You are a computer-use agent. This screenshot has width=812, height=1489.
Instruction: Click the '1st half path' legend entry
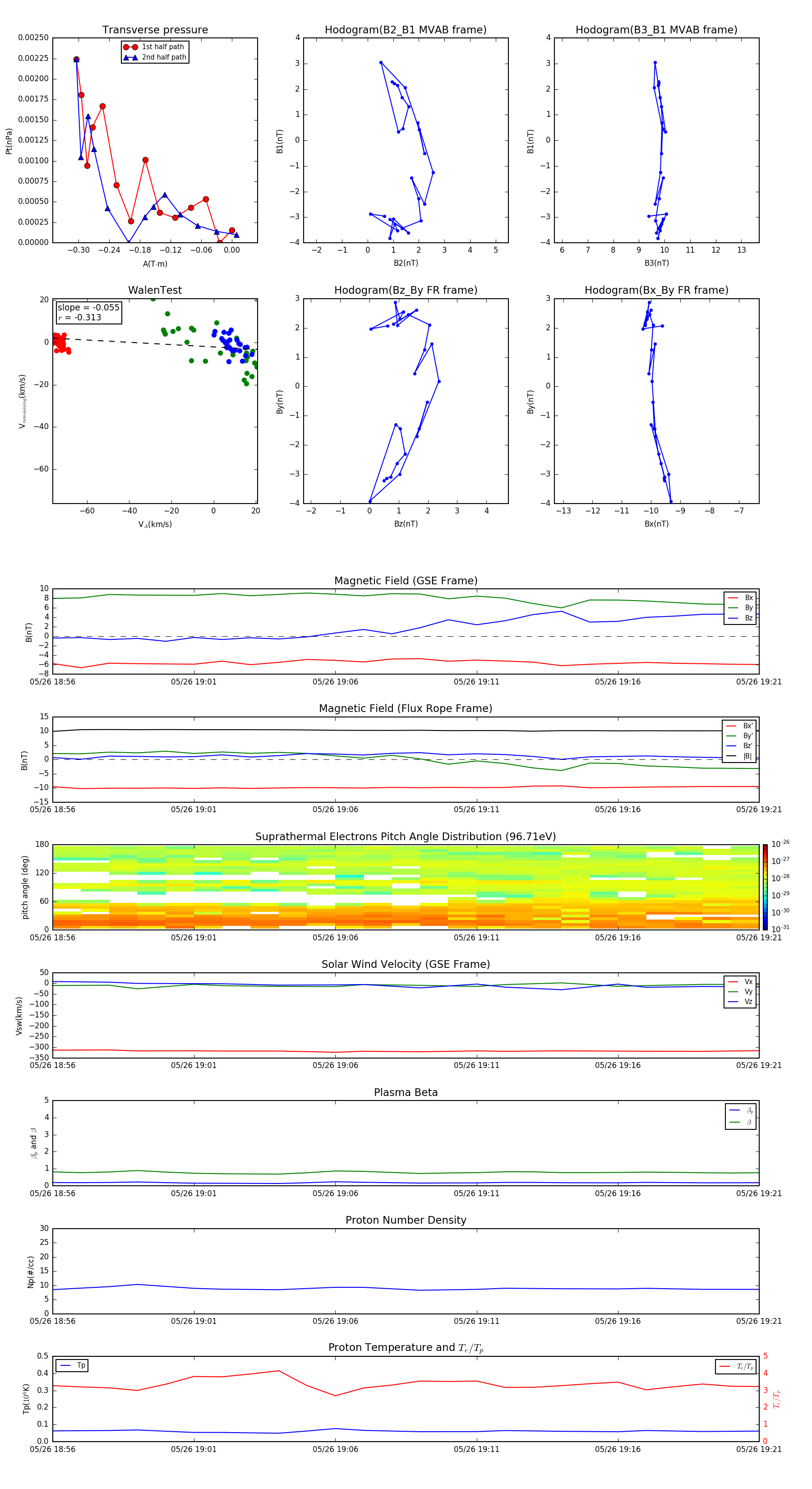pos(154,47)
